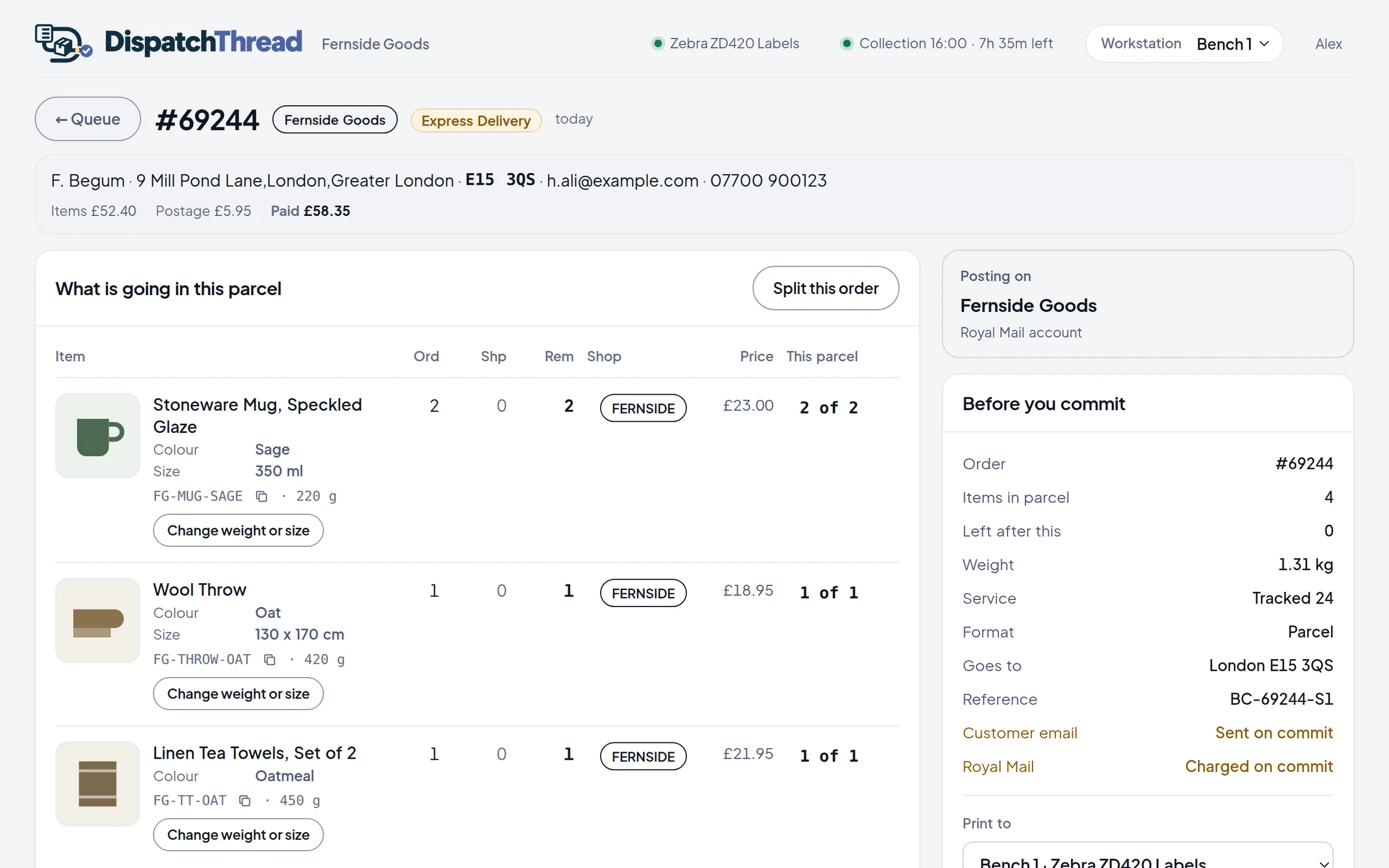Go back to the Queue

pos(87,119)
